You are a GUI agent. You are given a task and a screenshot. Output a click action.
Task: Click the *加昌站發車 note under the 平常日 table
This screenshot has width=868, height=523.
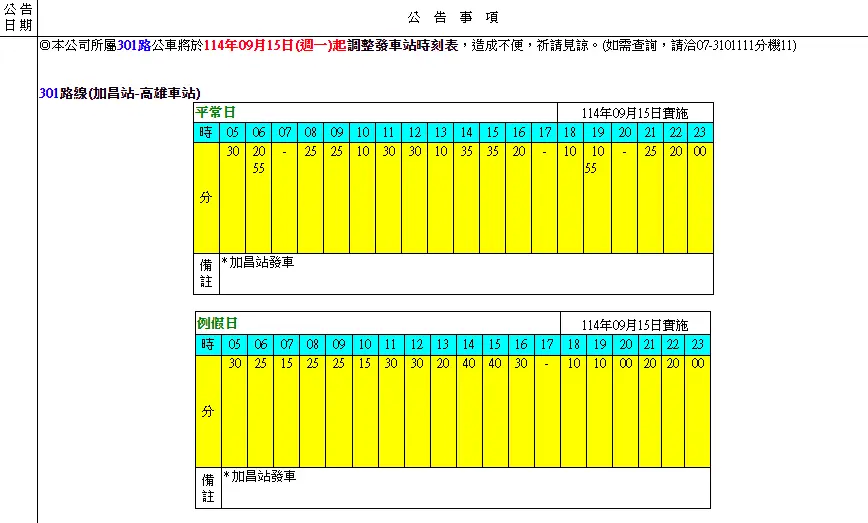(x=258, y=264)
